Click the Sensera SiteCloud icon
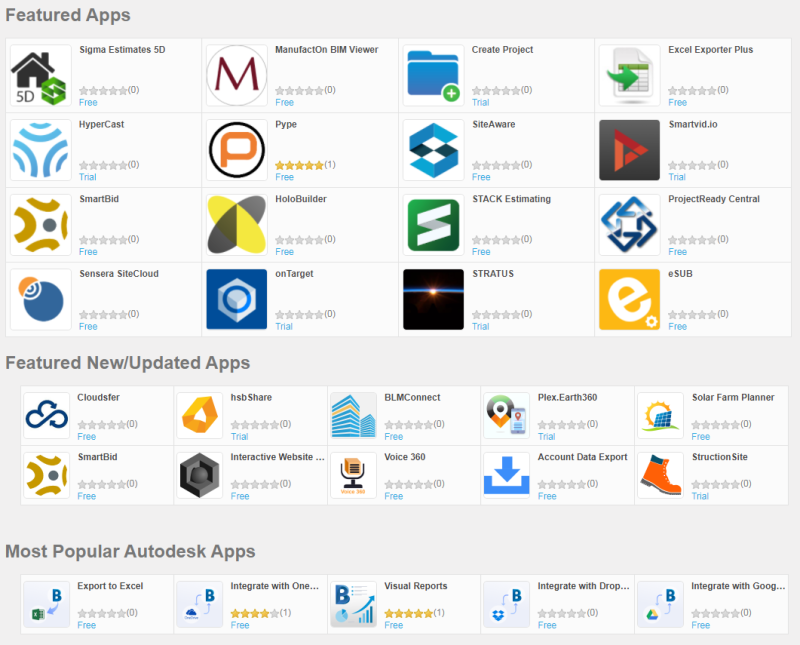This screenshot has height=645, width=800. click(x=40, y=300)
